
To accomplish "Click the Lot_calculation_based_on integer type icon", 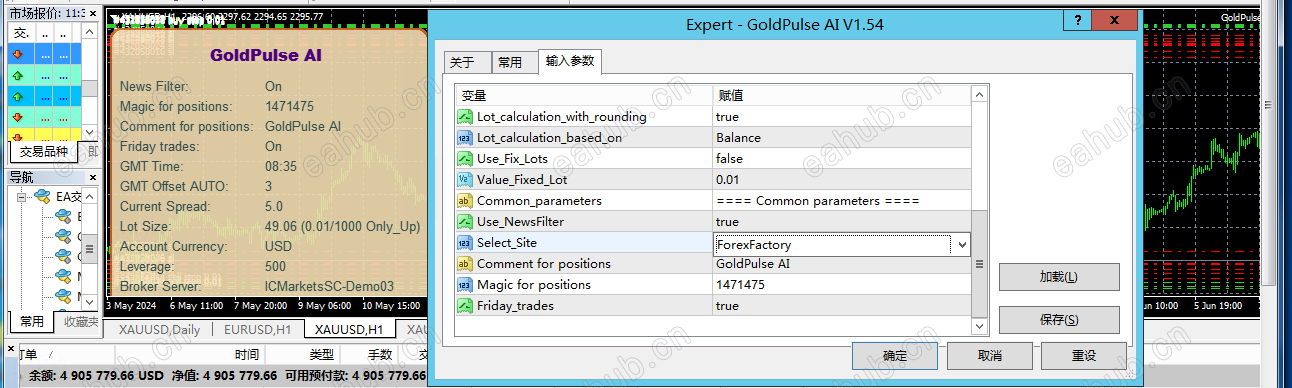I will pyautogui.click(x=465, y=138).
